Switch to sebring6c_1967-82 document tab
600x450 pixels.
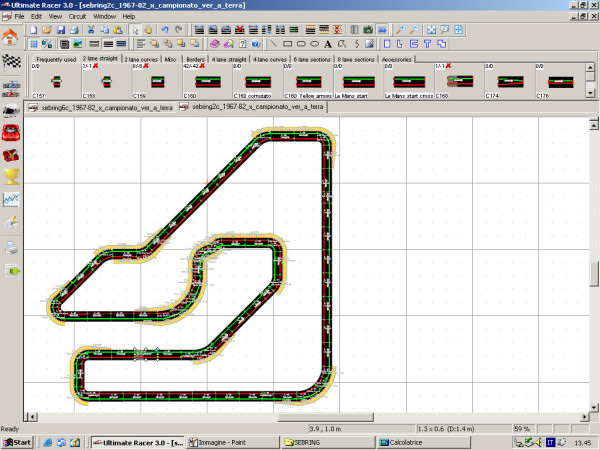100,106
